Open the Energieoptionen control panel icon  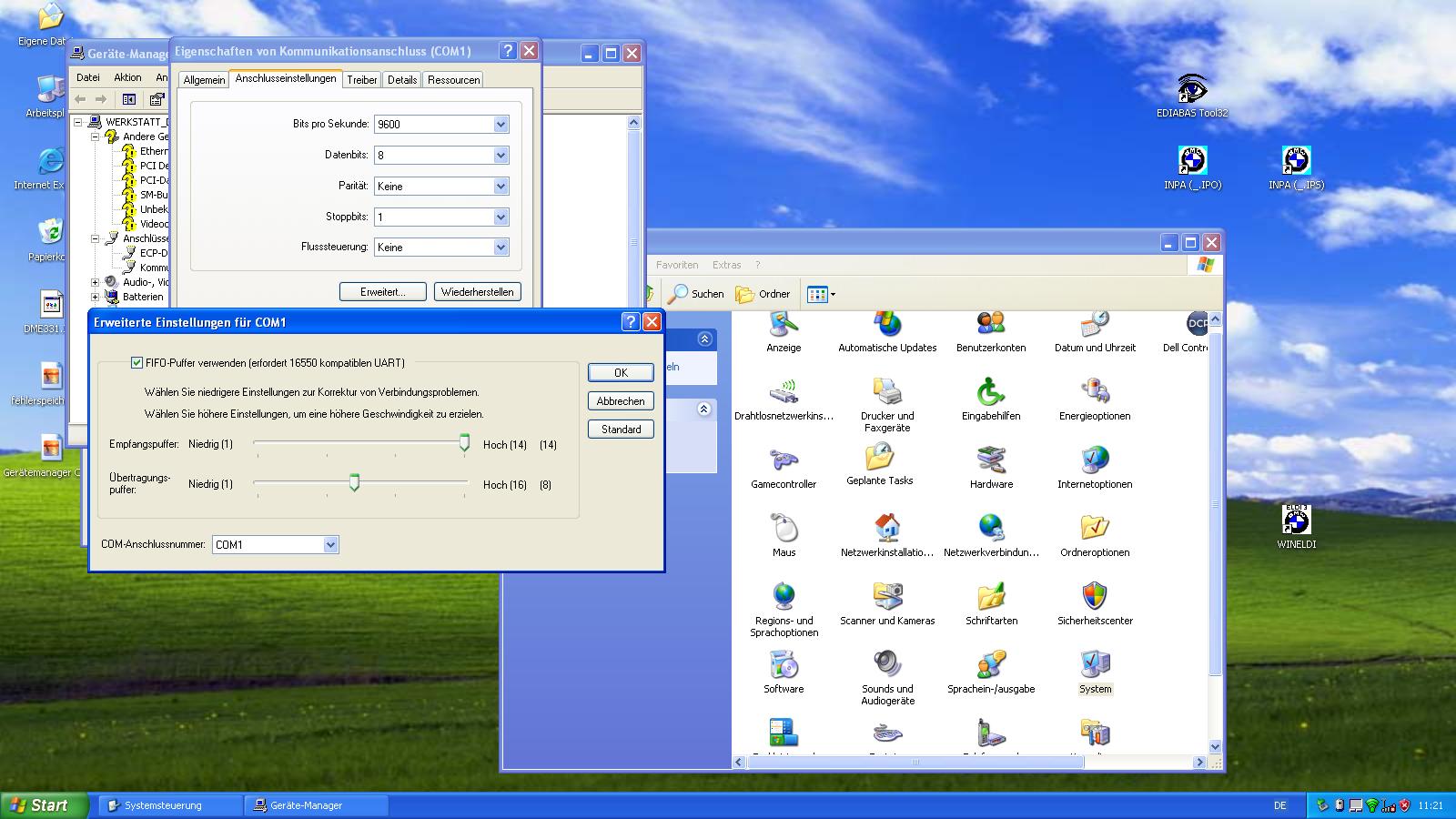[1095, 393]
